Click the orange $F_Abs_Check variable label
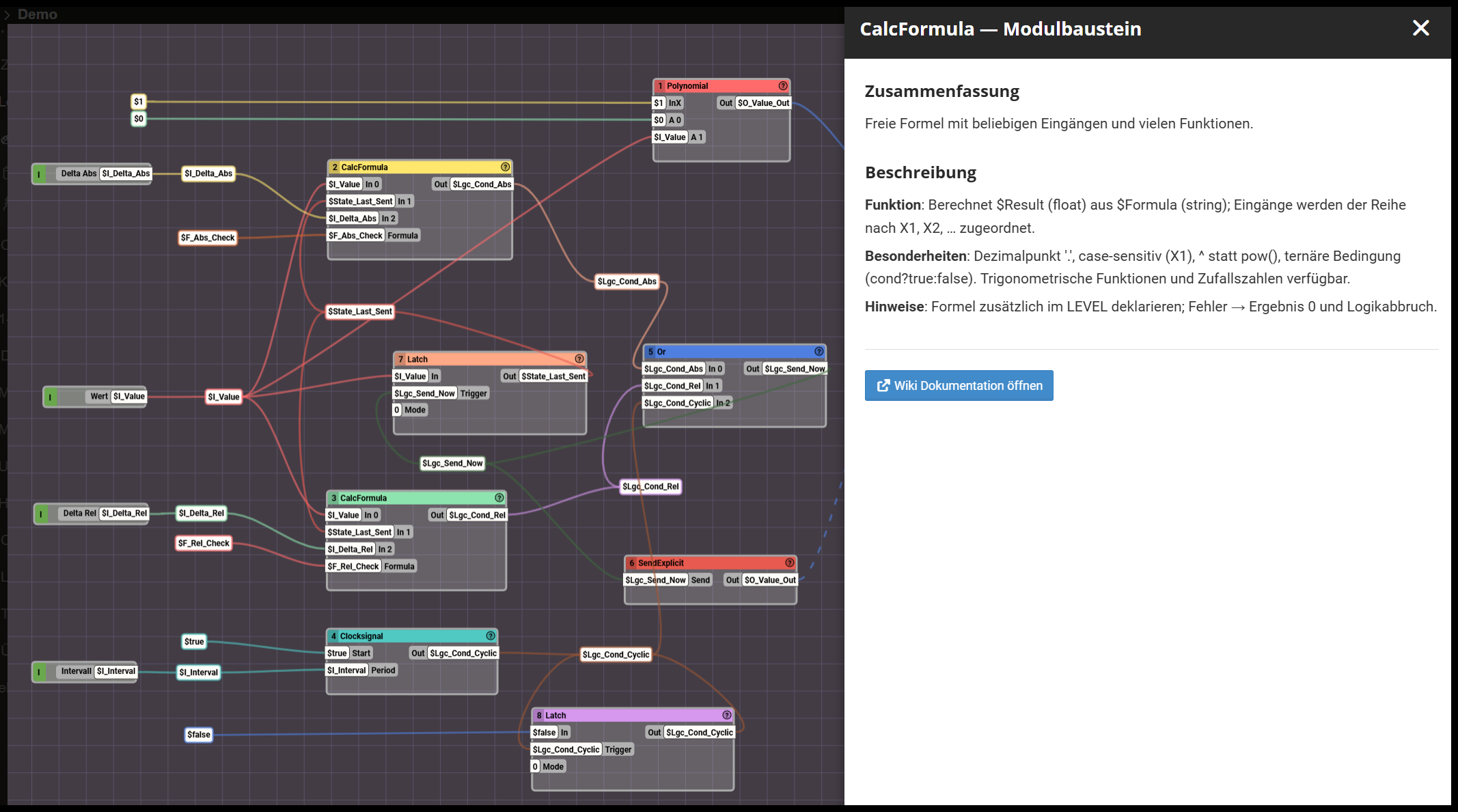 point(208,238)
